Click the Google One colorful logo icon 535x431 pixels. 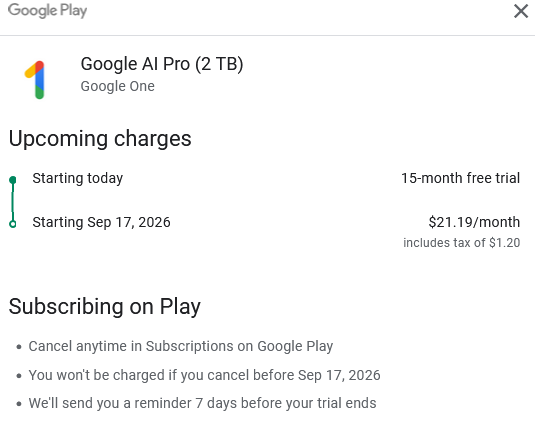35,80
